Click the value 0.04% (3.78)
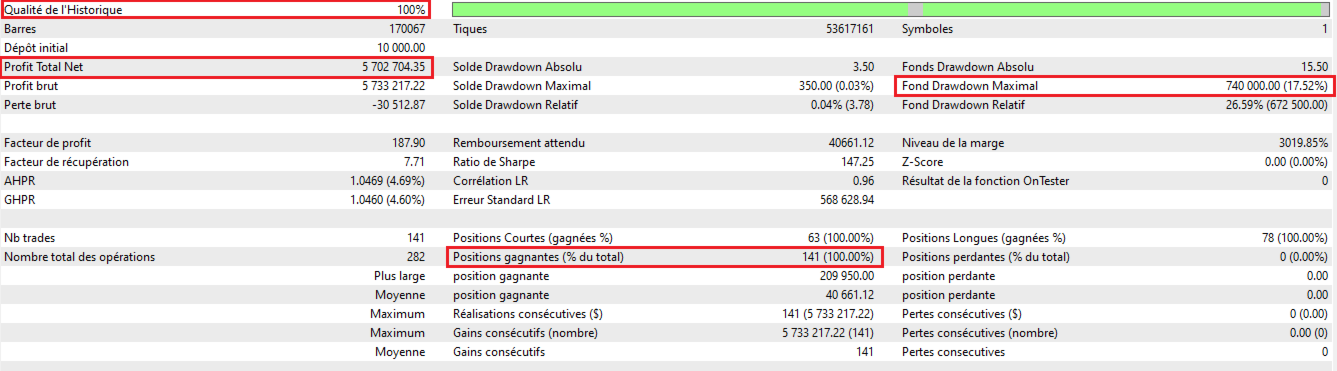Image resolution: width=1337 pixels, height=371 pixels. tap(843, 105)
